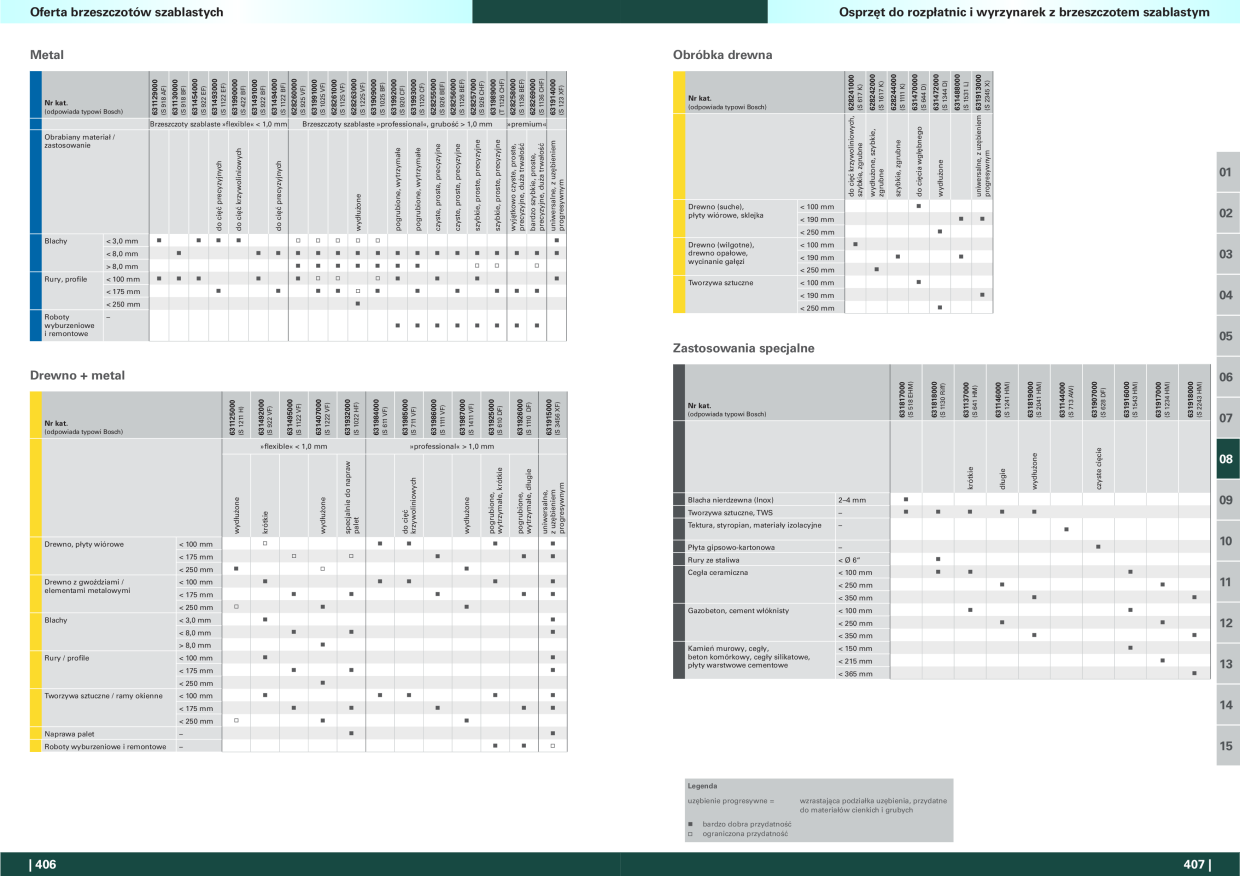Click the 'Tworzywa sztuczne, TWS' row label
The height and width of the screenshot is (876, 1240).
730,511
